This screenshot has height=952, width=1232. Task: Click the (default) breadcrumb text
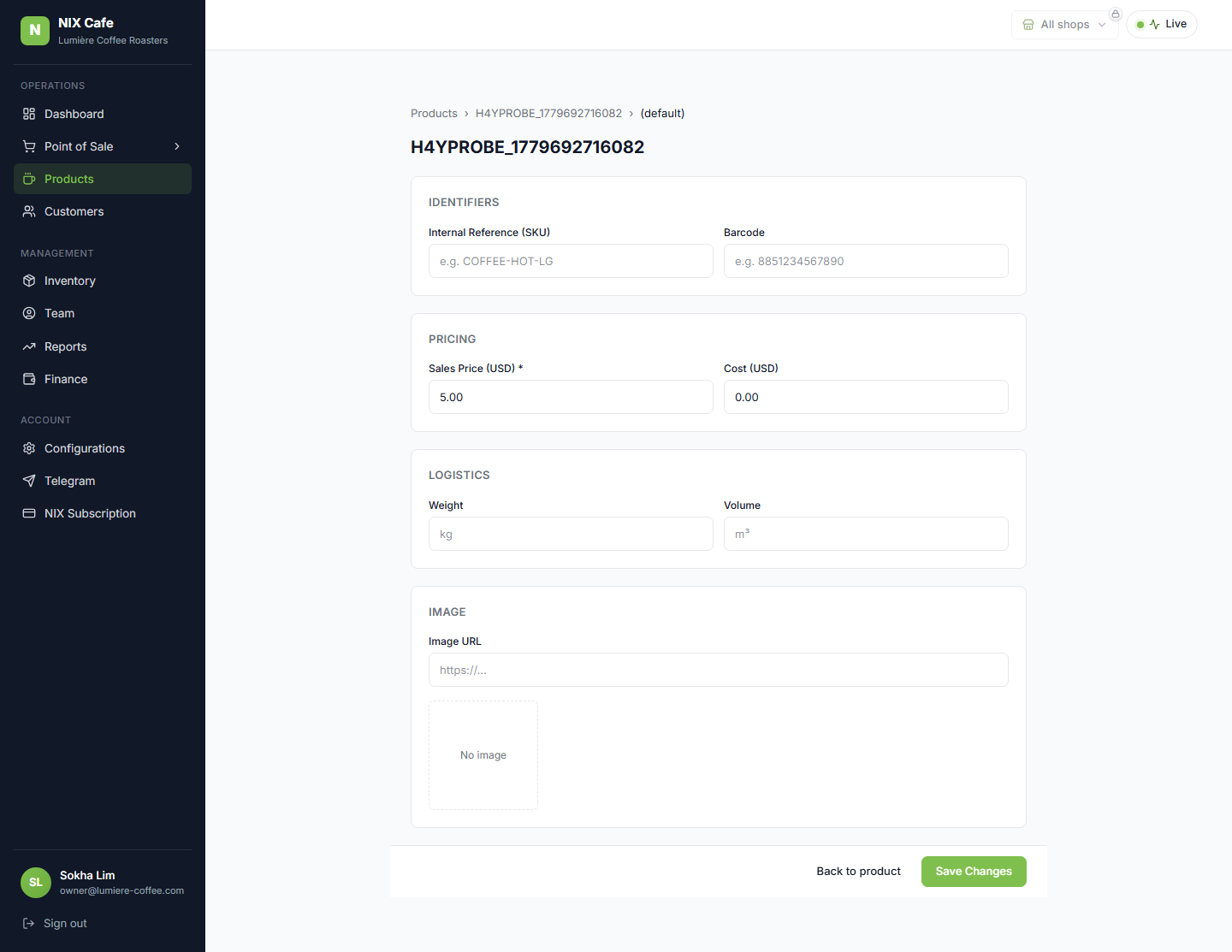pos(662,114)
